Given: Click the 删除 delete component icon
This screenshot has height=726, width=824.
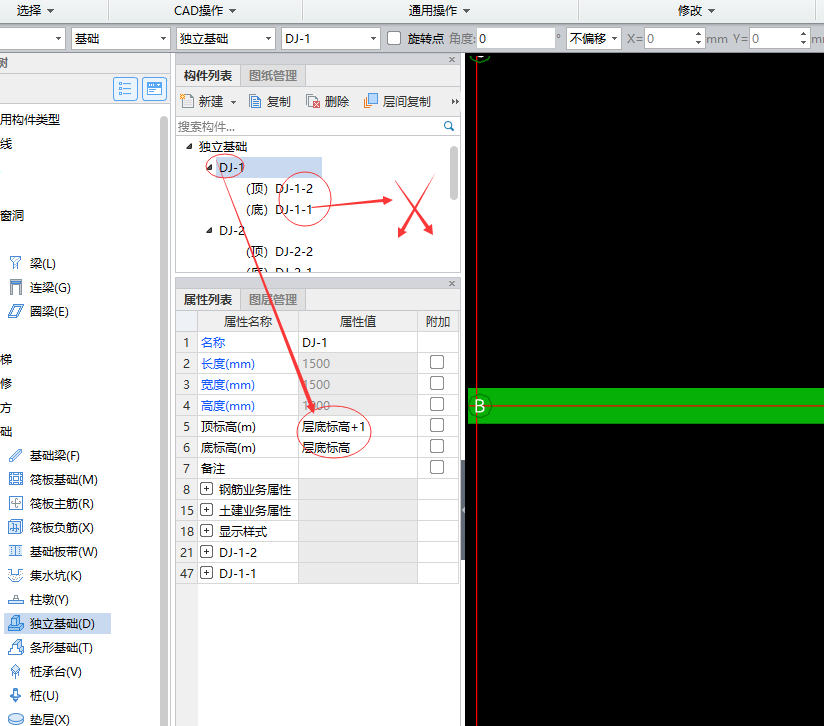Looking at the screenshot, I should [313, 101].
